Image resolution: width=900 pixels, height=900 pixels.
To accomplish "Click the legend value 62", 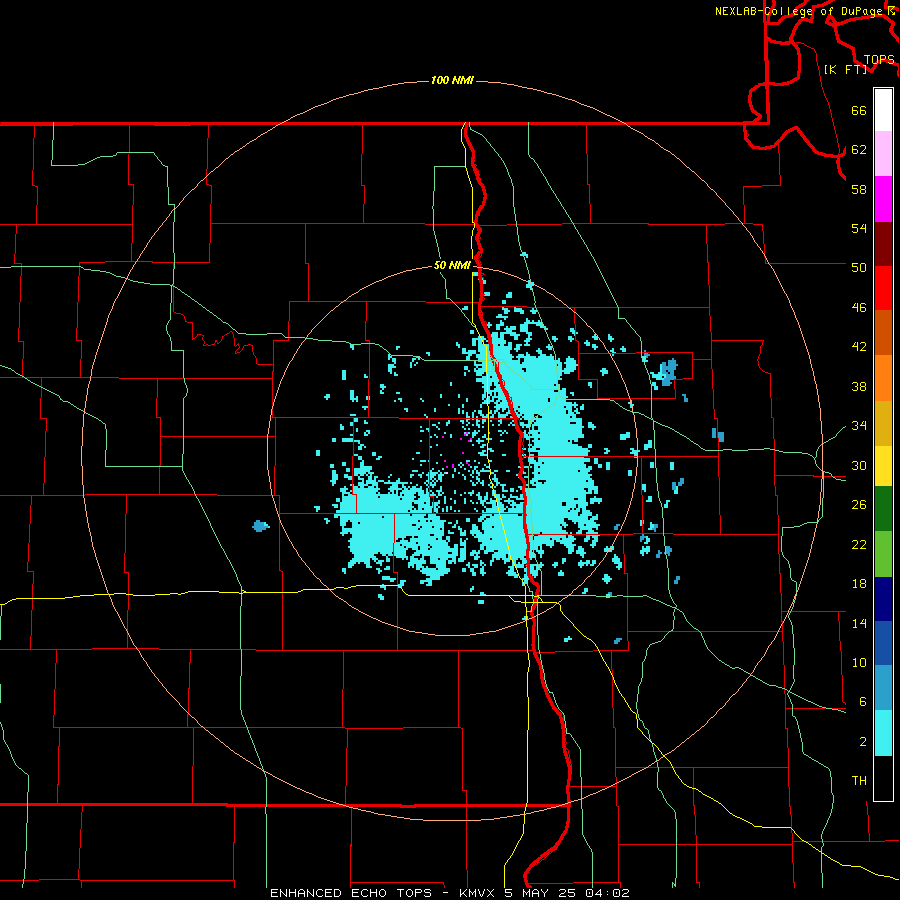I will pyautogui.click(x=859, y=150).
